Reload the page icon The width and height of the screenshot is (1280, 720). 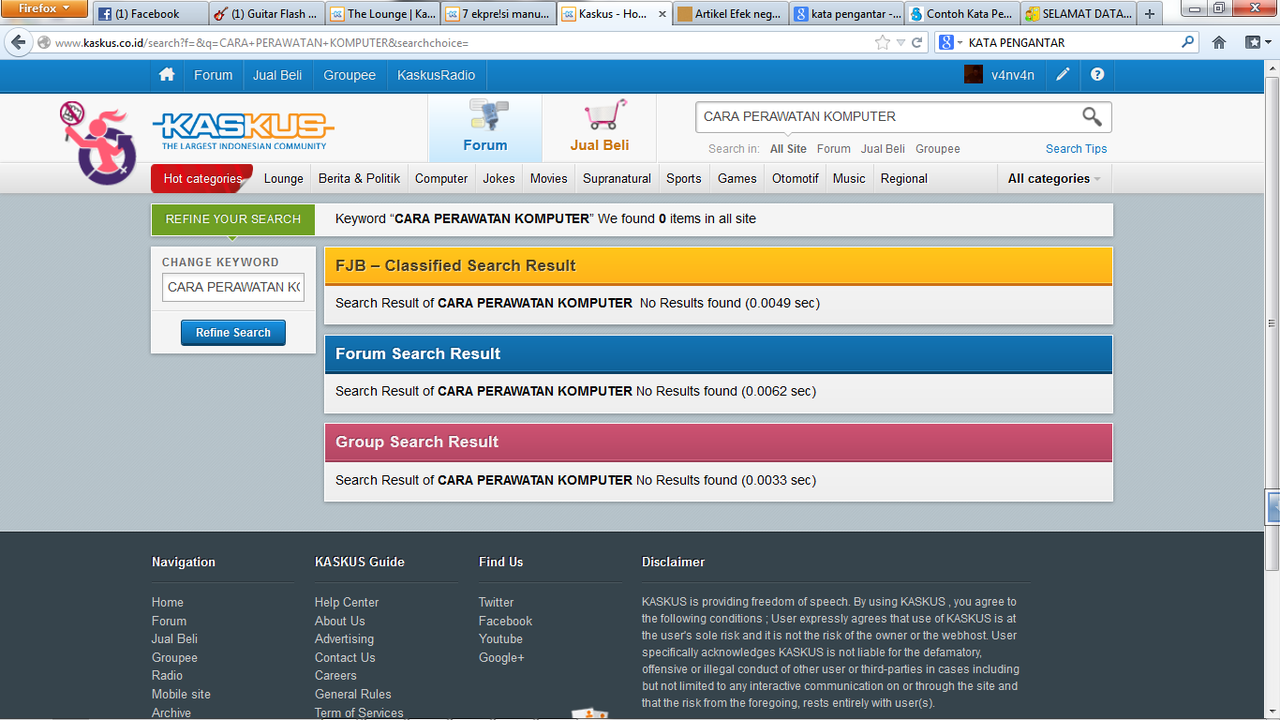(x=916, y=43)
